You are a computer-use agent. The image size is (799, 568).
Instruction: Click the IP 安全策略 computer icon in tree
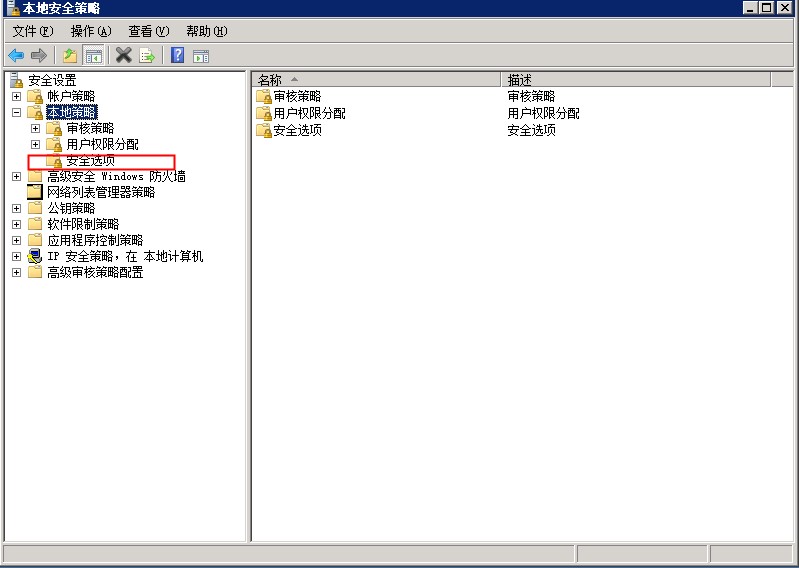tap(35, 256)
